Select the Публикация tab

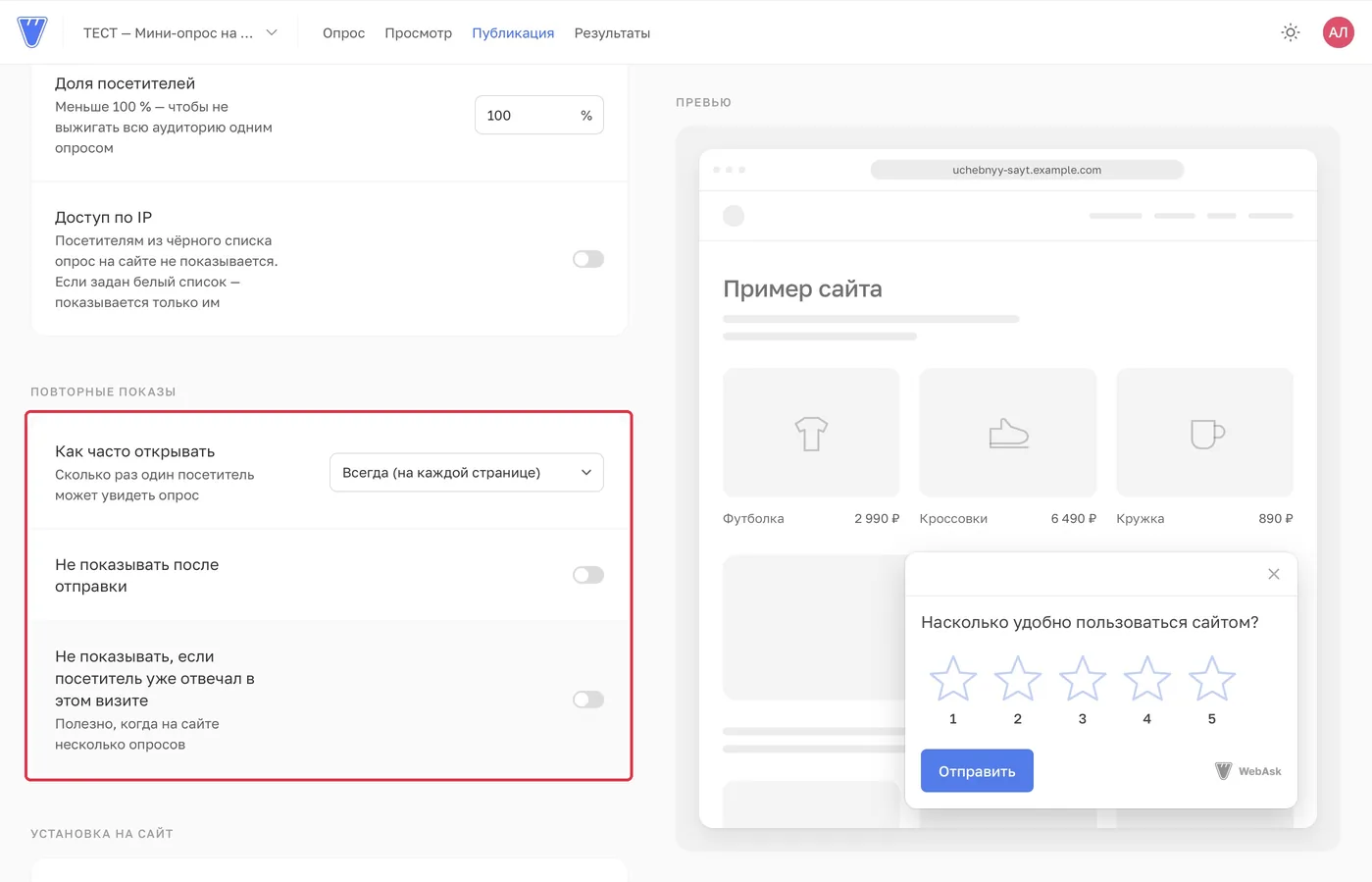click(513, 32)
